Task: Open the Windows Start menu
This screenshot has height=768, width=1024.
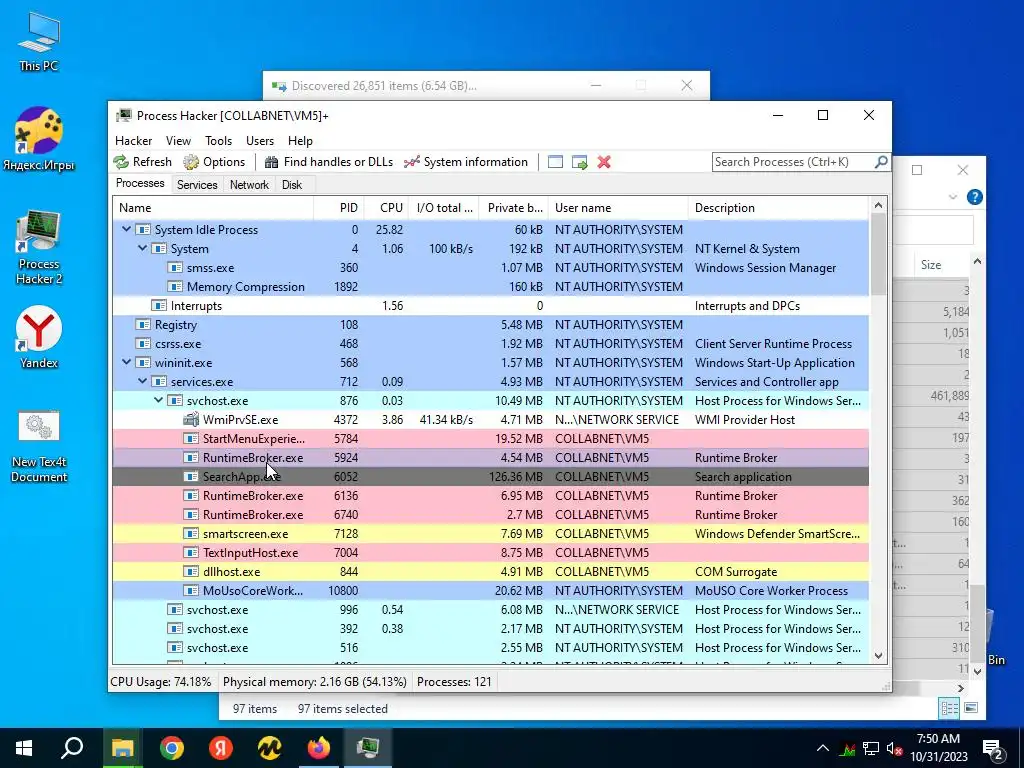Action: (x=24, y=748)
